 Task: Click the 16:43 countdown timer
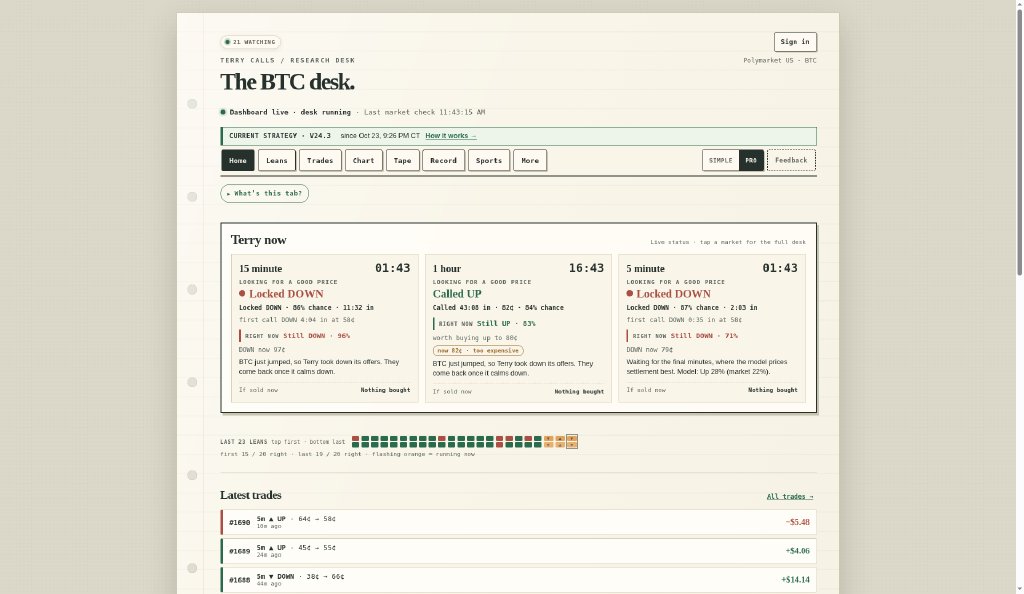pyautogui.click(x=586, y=268)
